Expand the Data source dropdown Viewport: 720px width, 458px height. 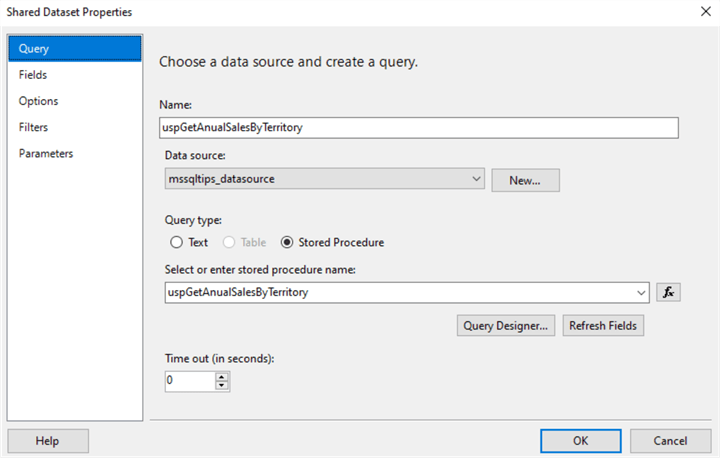[x=476, y=179]
